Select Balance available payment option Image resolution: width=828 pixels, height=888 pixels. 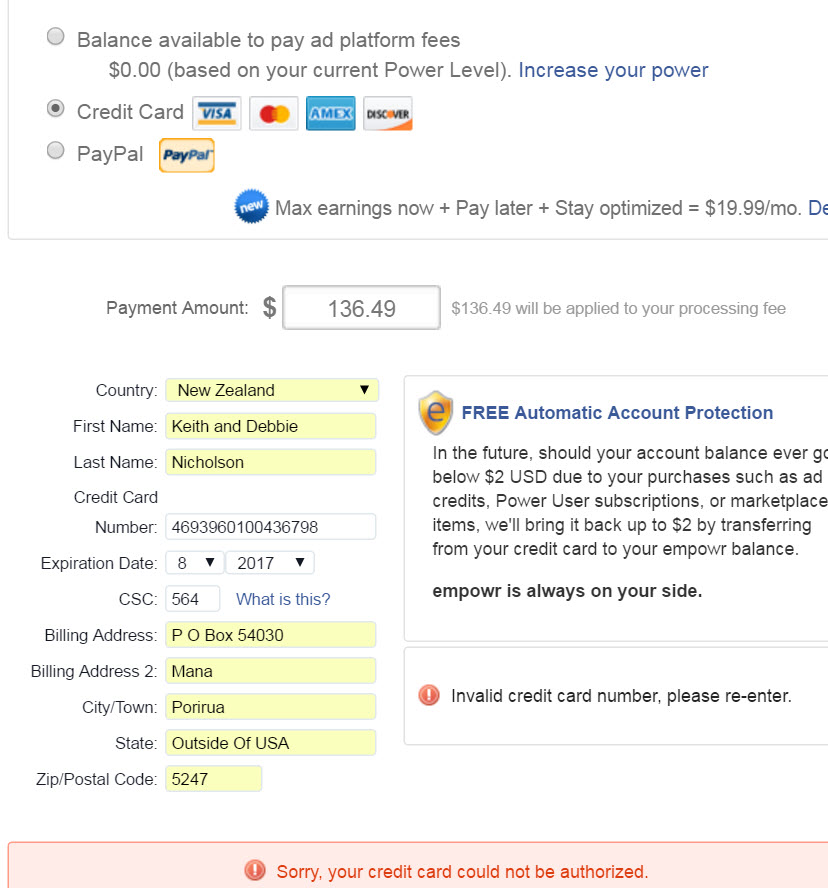click(x=57, y=38)
